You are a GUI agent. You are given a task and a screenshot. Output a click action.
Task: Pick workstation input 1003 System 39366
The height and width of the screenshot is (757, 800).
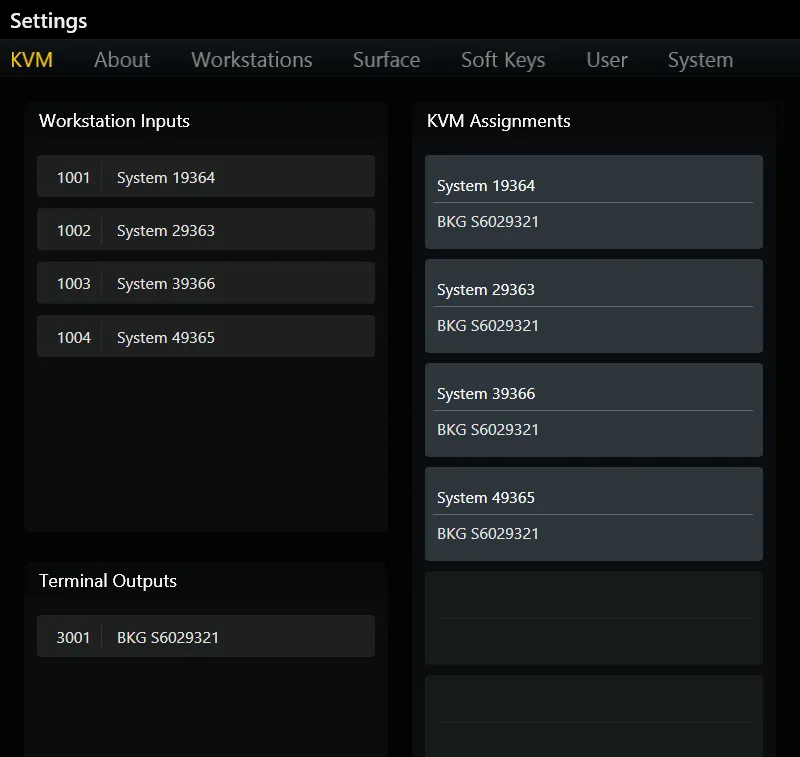click(206, 283)
